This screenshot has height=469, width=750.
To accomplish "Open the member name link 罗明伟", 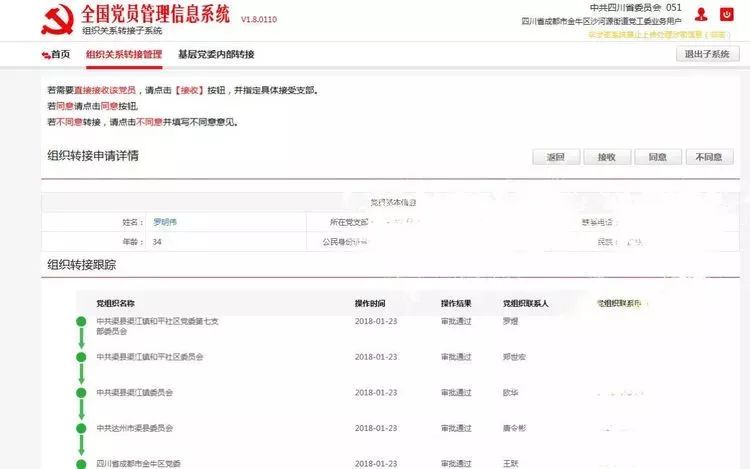I will pos(165,222).
